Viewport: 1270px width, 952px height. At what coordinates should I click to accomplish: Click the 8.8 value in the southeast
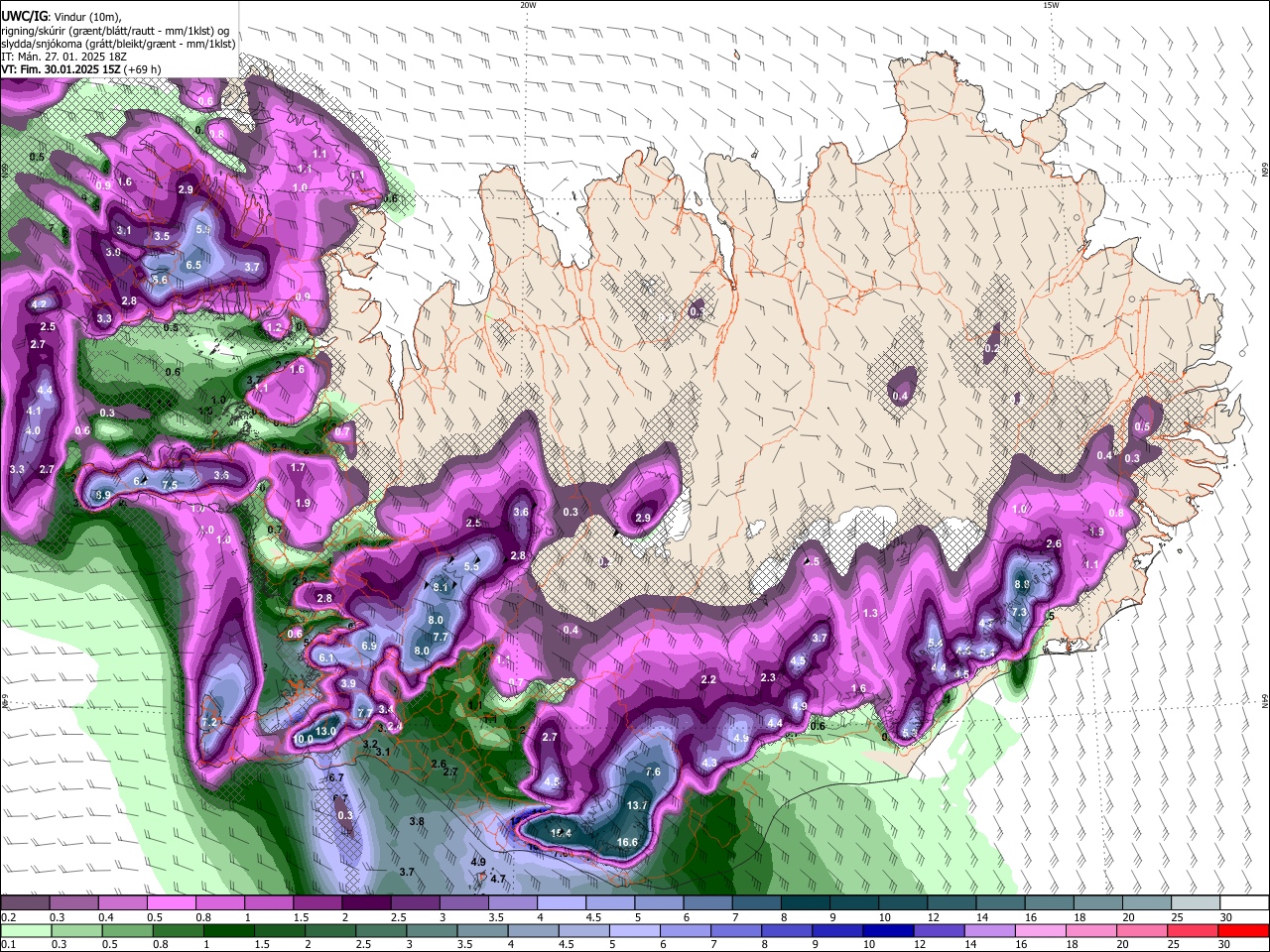pos(1022,585)
